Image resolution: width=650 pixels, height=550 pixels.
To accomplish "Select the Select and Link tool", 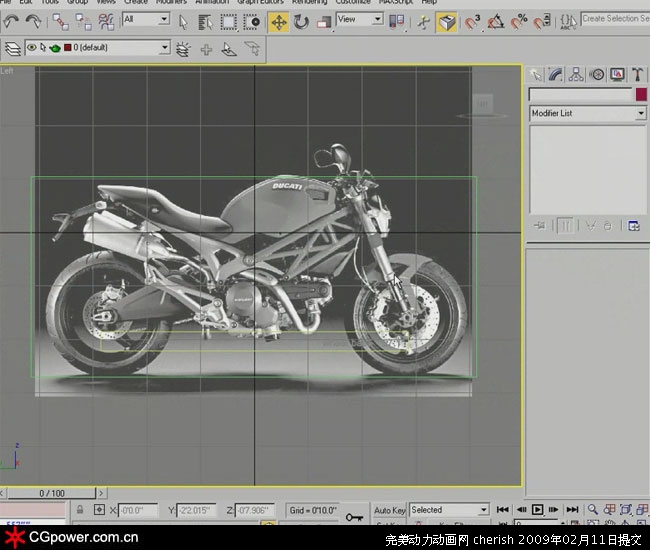I will click(x=61, y=22).
